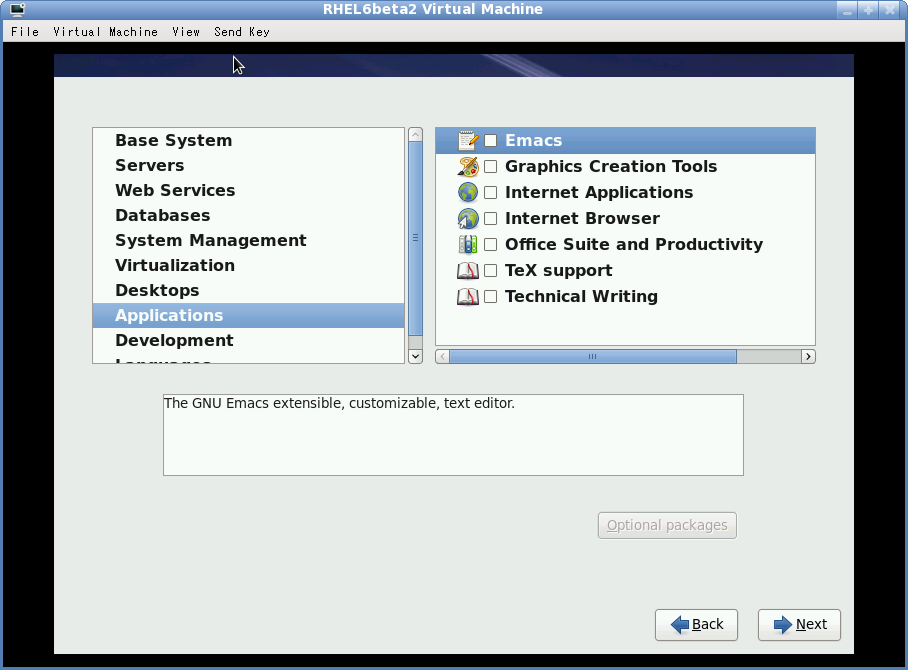Open the View menu
The height and width of the screenshot is (670, 908).
(x=186, y=32)
